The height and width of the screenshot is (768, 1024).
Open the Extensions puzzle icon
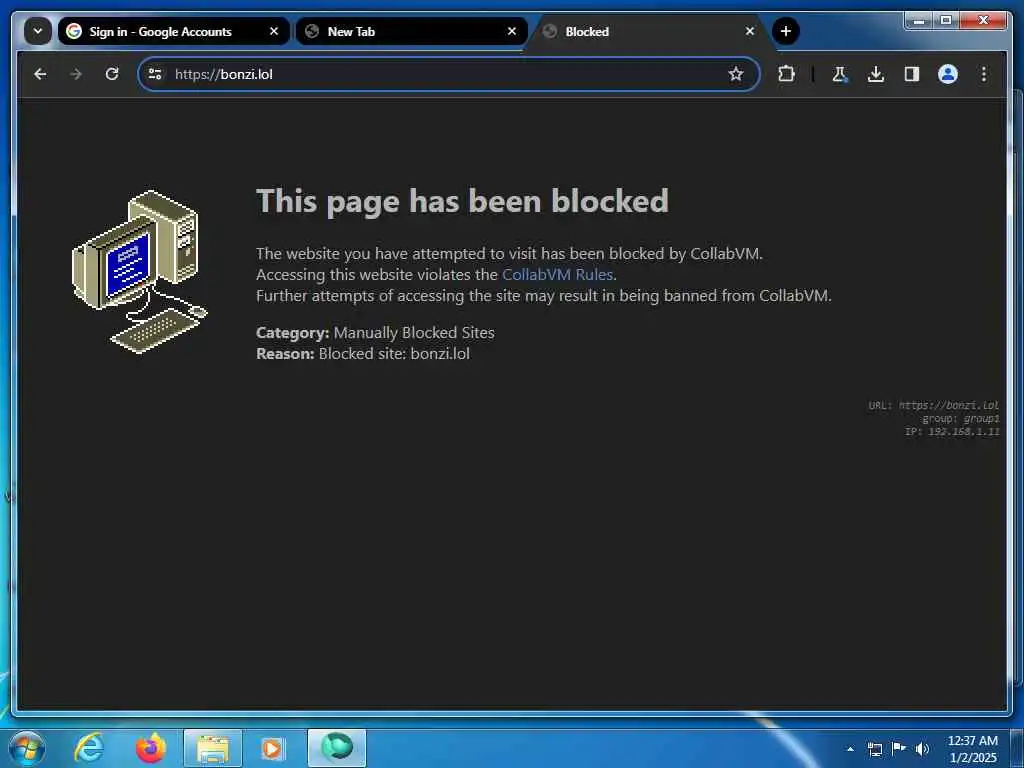(786, 74)
